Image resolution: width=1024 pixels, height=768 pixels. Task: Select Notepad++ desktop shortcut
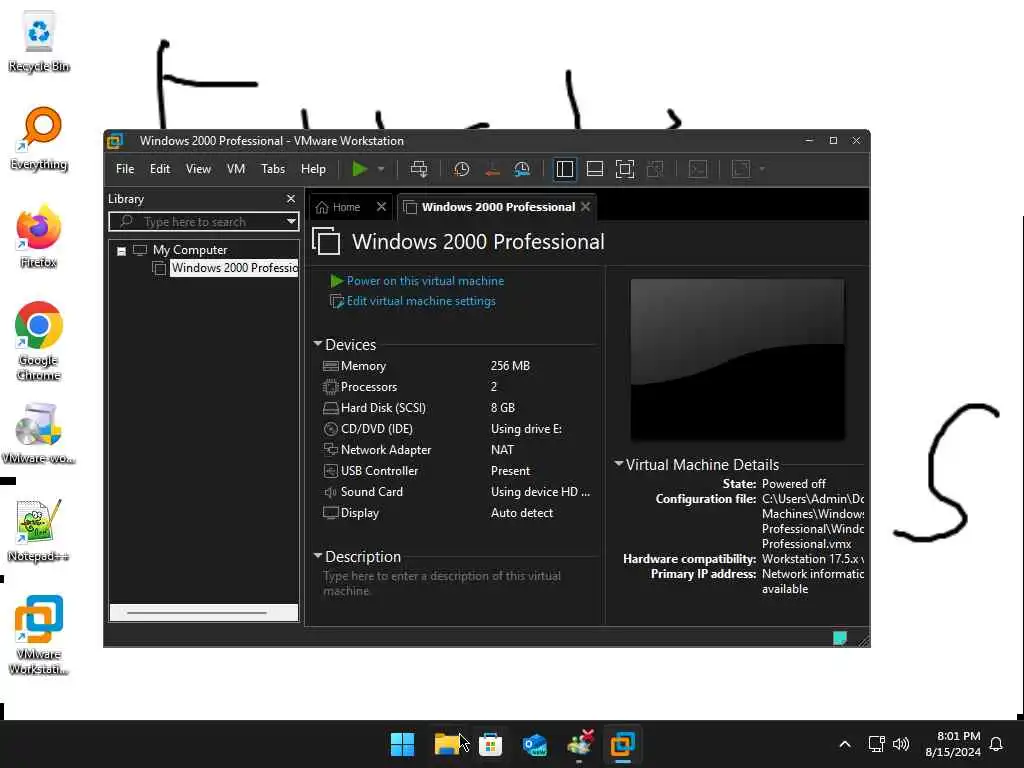[39, 531]
